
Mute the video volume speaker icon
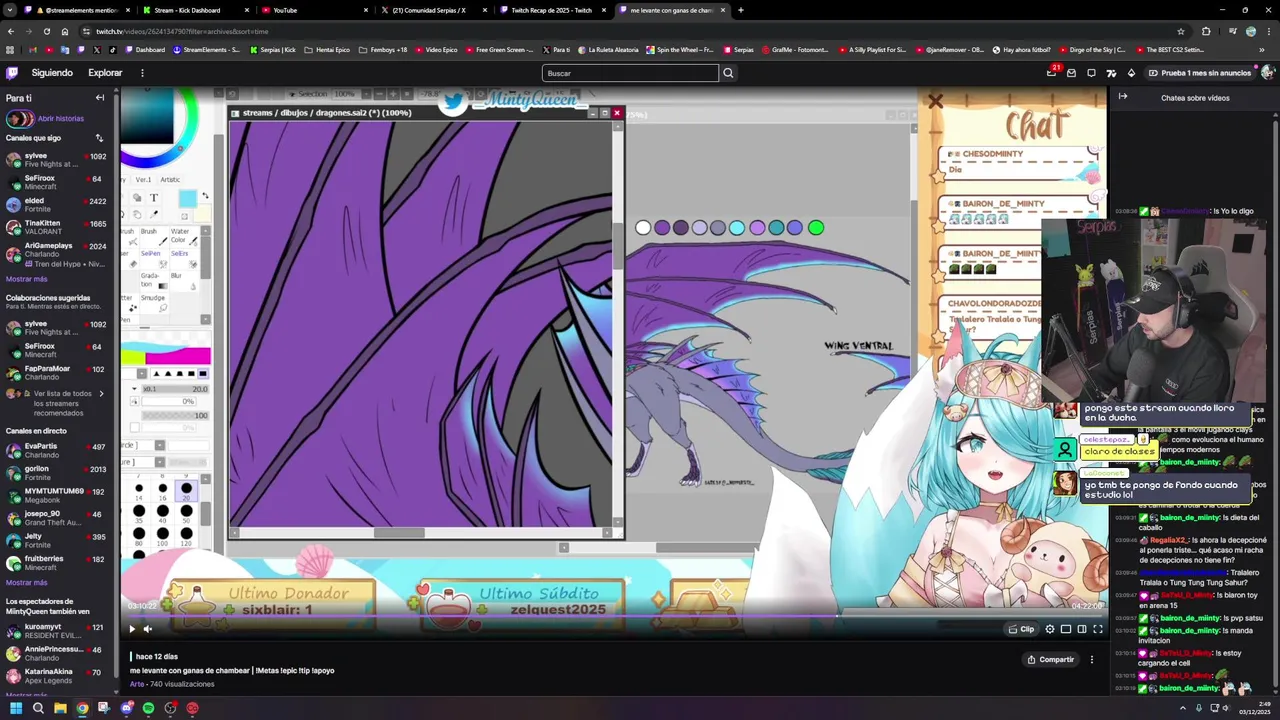148,629
